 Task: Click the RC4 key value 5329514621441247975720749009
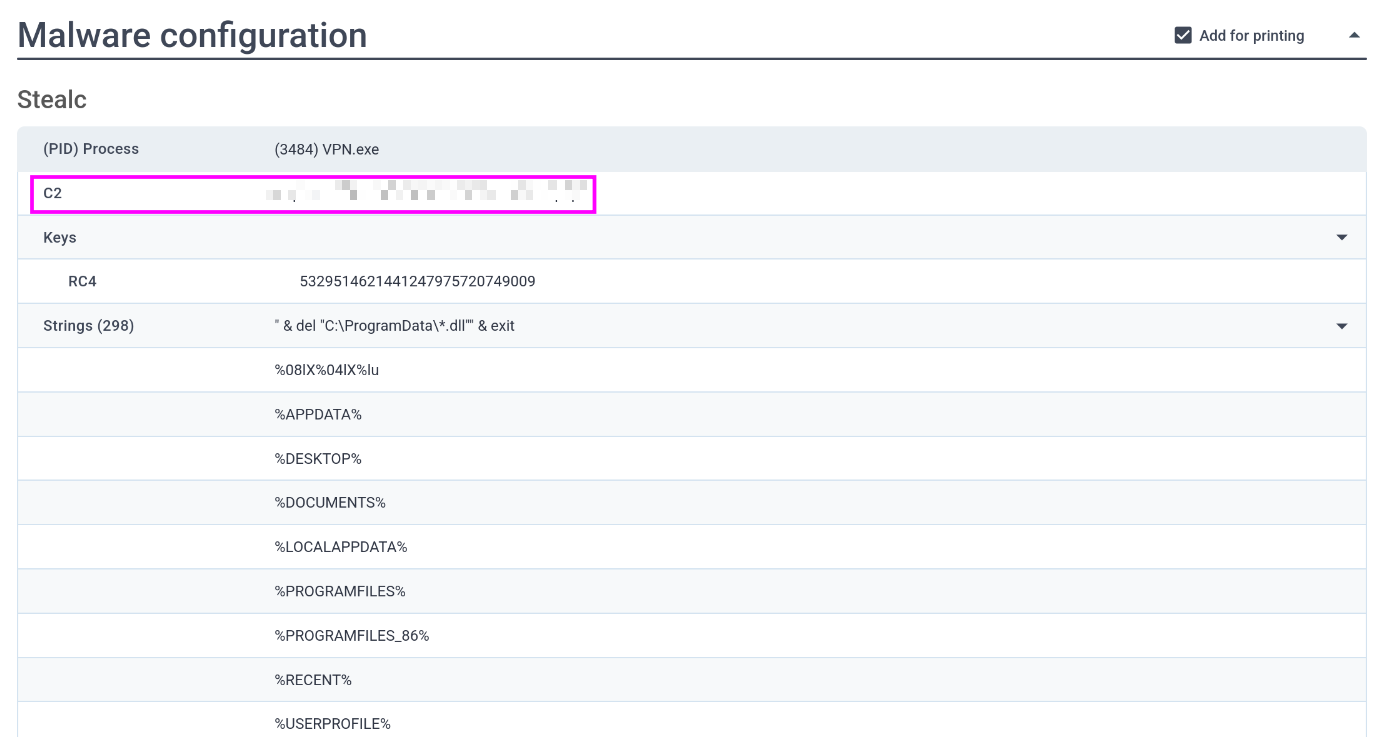(x=417, y=282)
